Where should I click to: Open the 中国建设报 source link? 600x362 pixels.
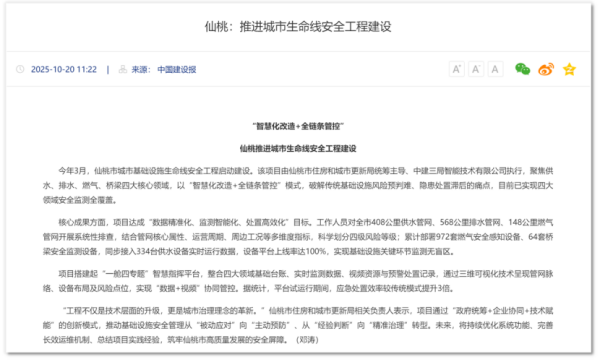coord(177,70)
